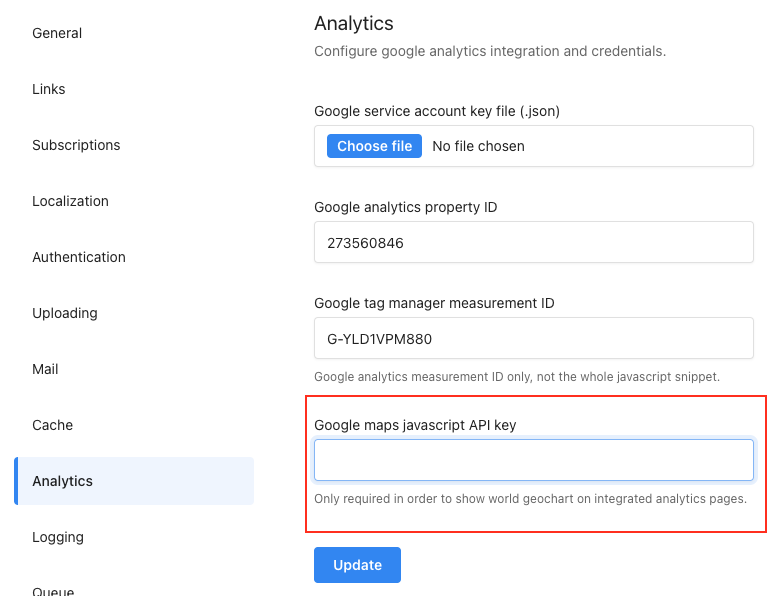Open the General settings section
This screenshot has height=596, width=778.
(57, 33)
